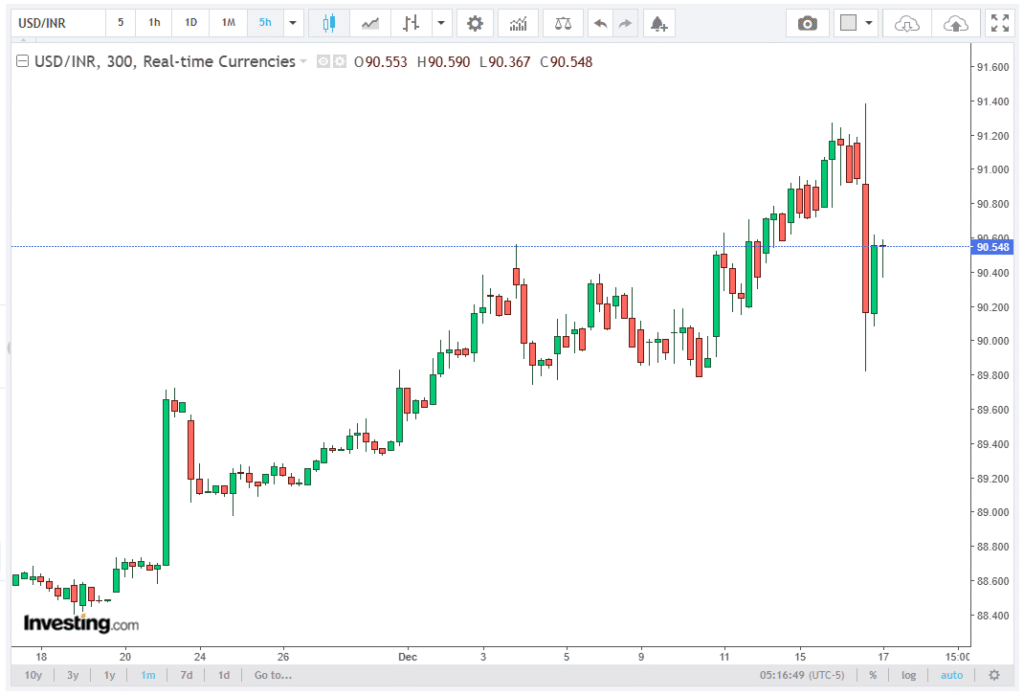Screen dimensions: 1024x696
Task: Collapse the USD/INR legend
Action: (22, 62)
